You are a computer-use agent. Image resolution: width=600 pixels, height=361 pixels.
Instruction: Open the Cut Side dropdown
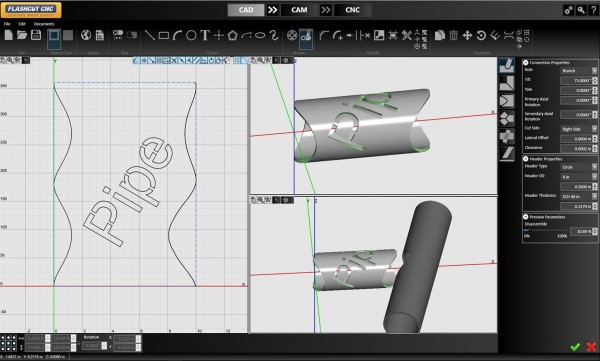tap(579, 129)
